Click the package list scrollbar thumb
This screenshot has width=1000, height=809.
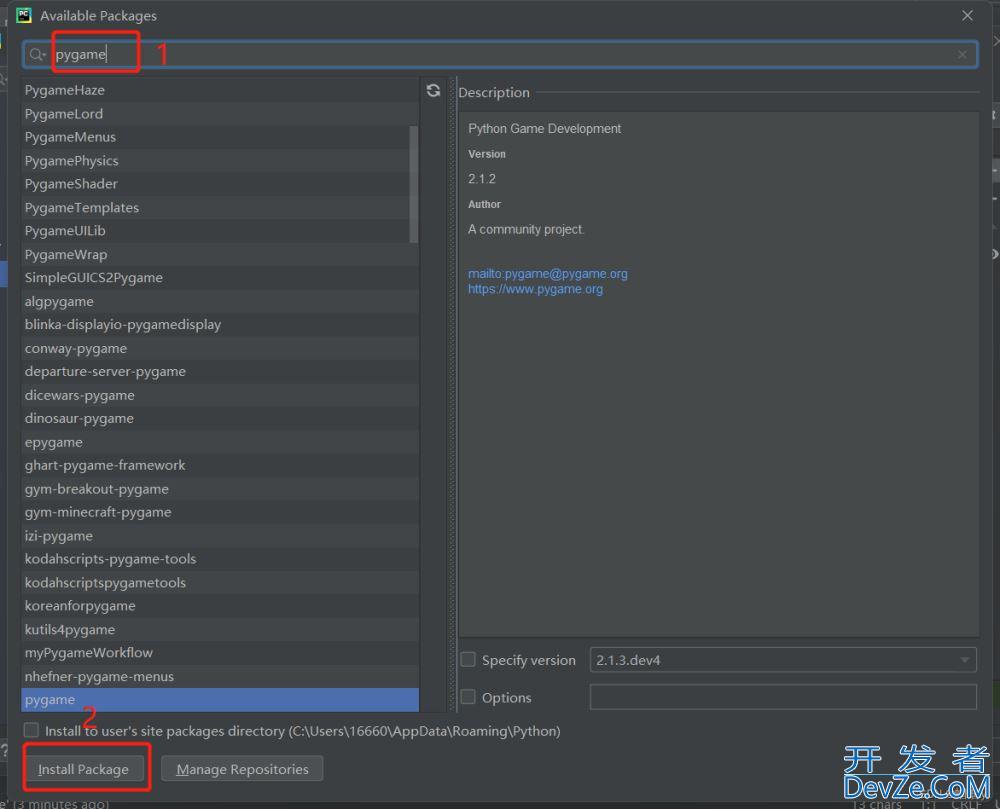coord(414,184)
